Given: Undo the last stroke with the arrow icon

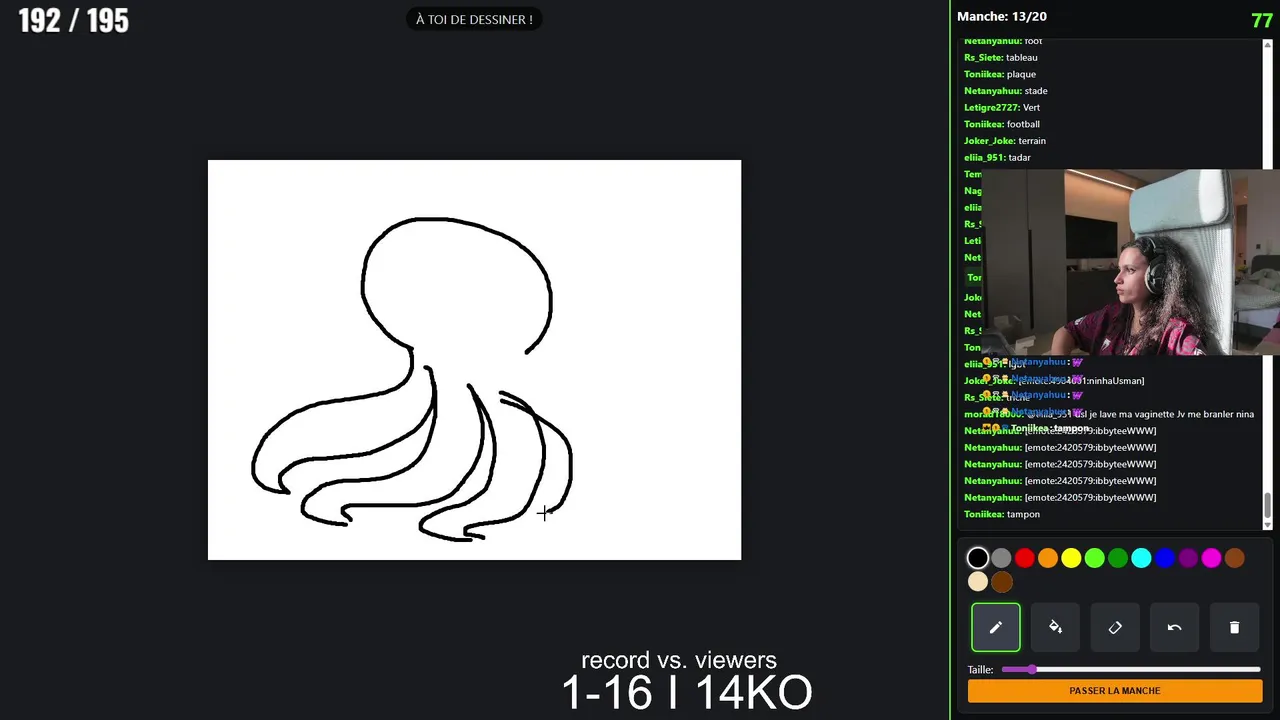Looking at the screenshot, I should 1174,627.
